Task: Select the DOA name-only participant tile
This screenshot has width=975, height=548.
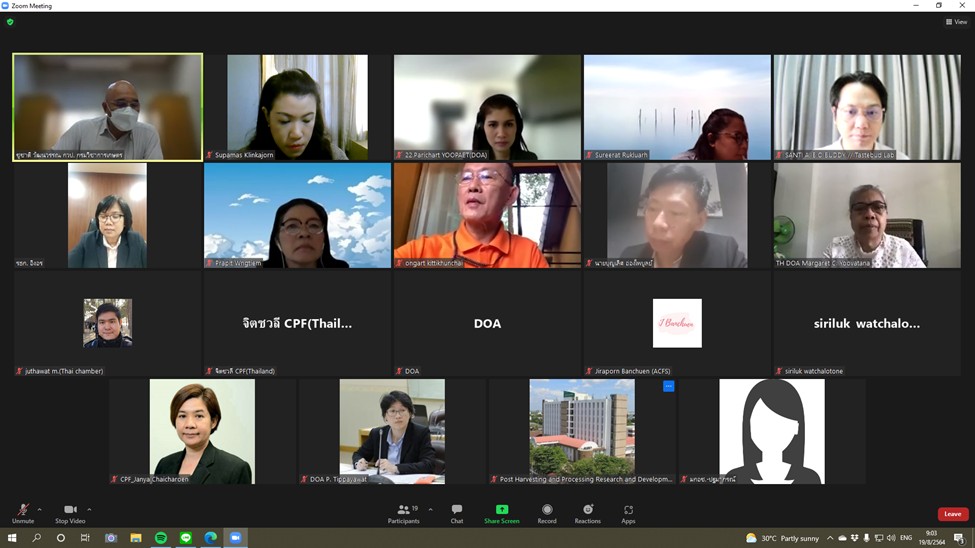Action: click(x=488, y=323)
